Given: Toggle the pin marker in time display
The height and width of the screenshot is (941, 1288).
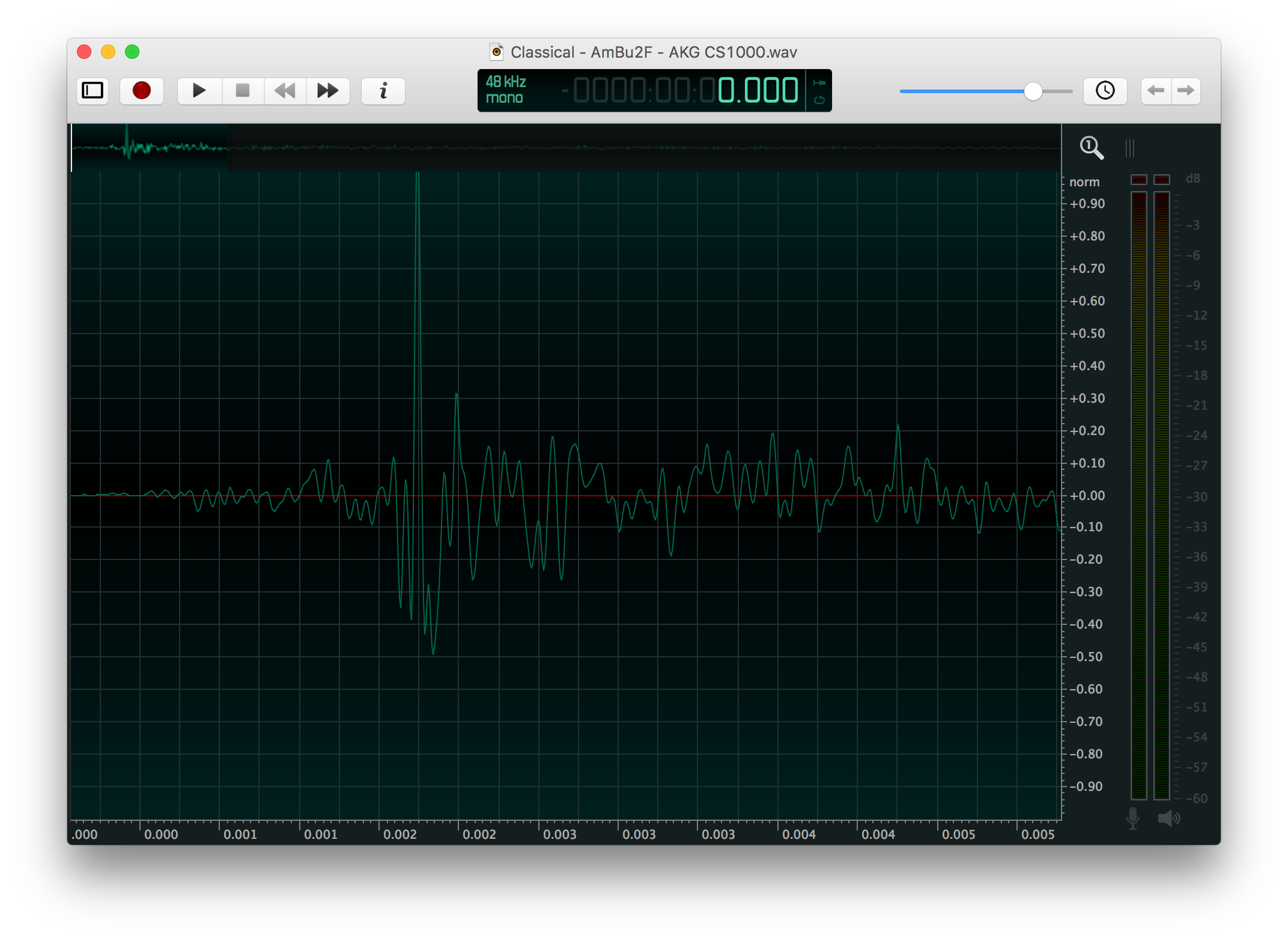Looking at the screenshot, I should (x=819, y=83).
